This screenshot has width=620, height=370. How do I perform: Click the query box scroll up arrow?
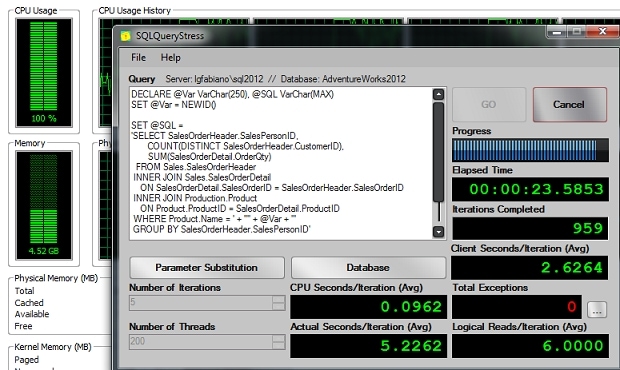[438, 94]
